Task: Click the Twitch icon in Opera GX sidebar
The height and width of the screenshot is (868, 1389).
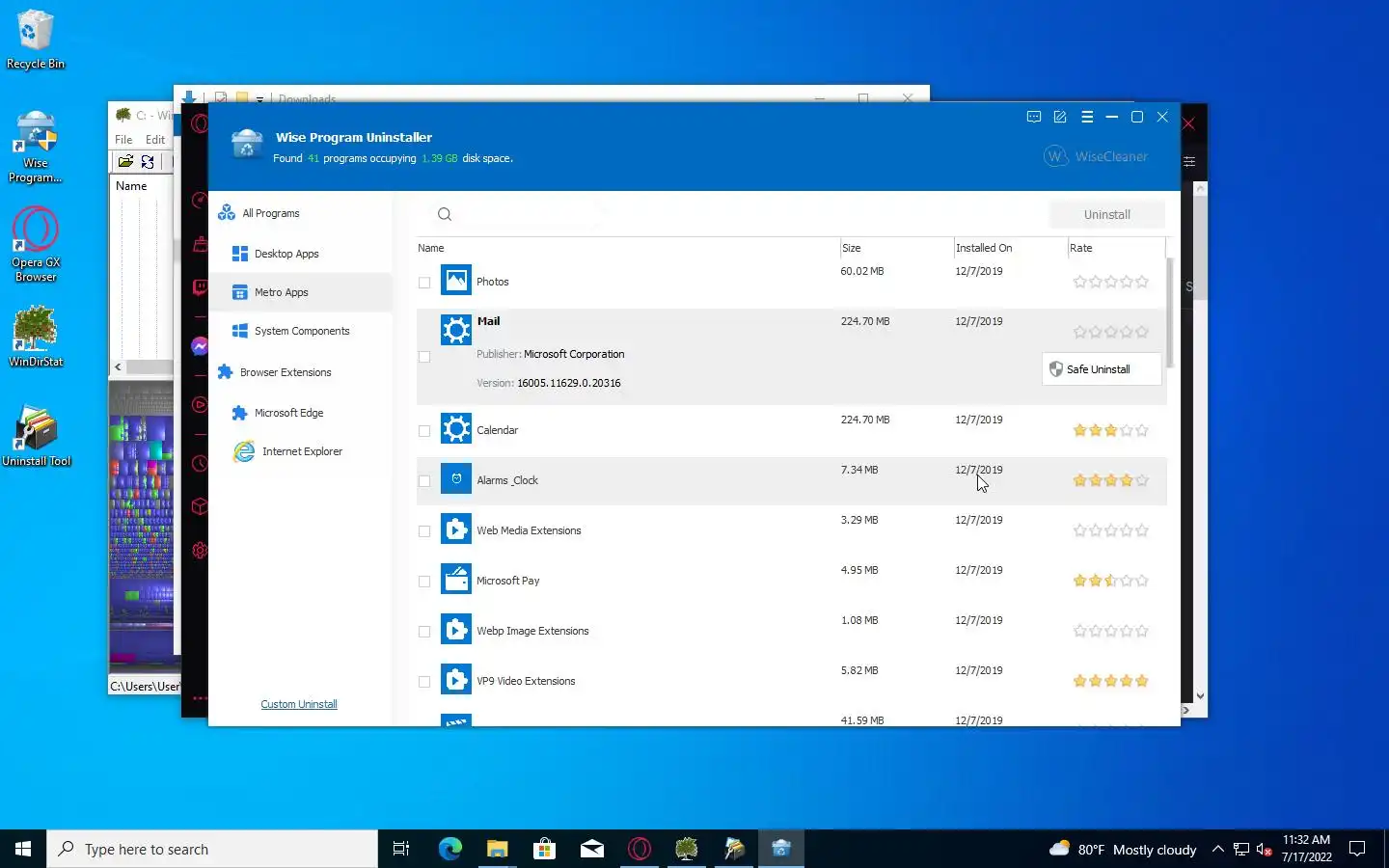Action: click(x=200, y=287)
